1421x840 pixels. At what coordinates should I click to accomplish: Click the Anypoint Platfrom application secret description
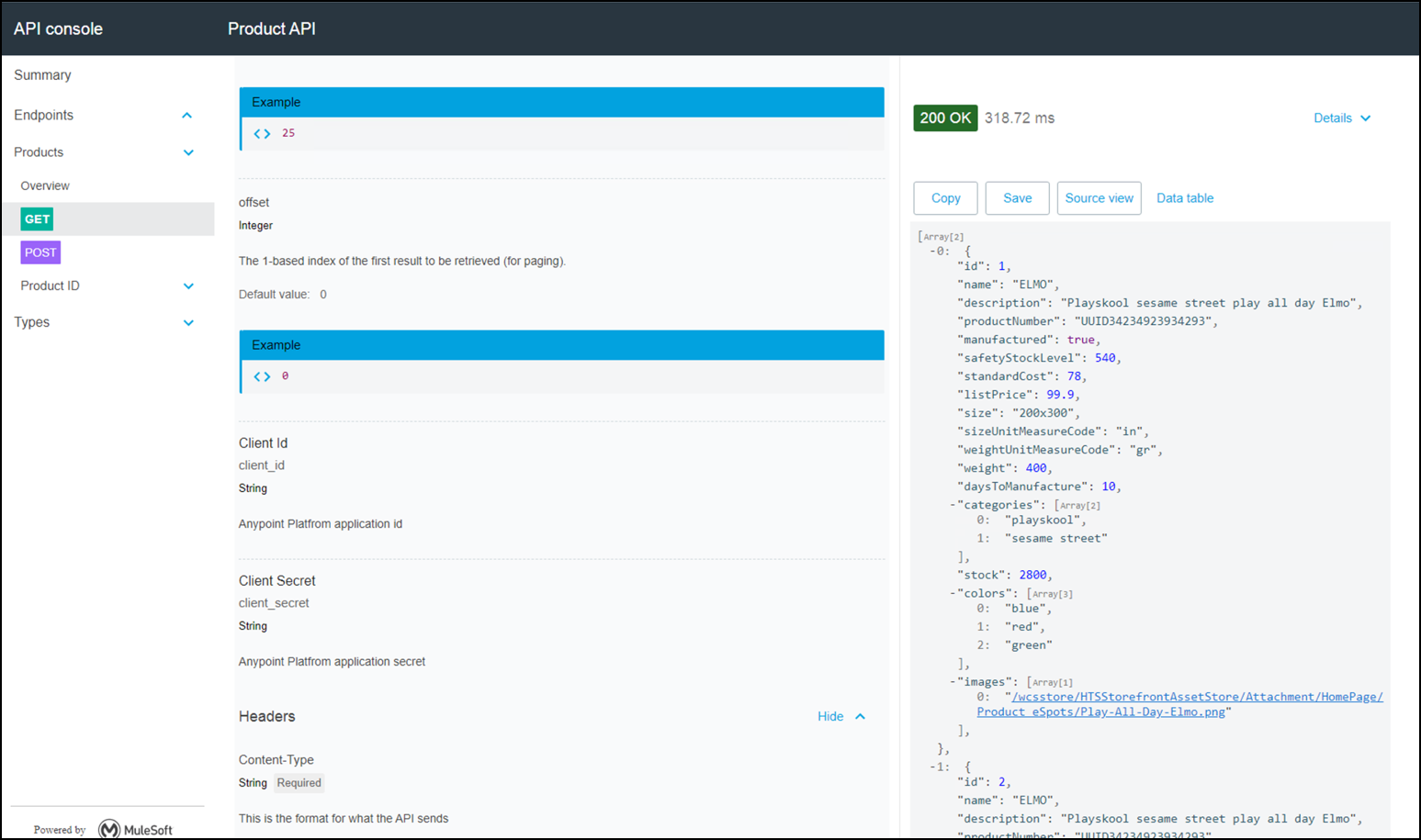(332, 662)
